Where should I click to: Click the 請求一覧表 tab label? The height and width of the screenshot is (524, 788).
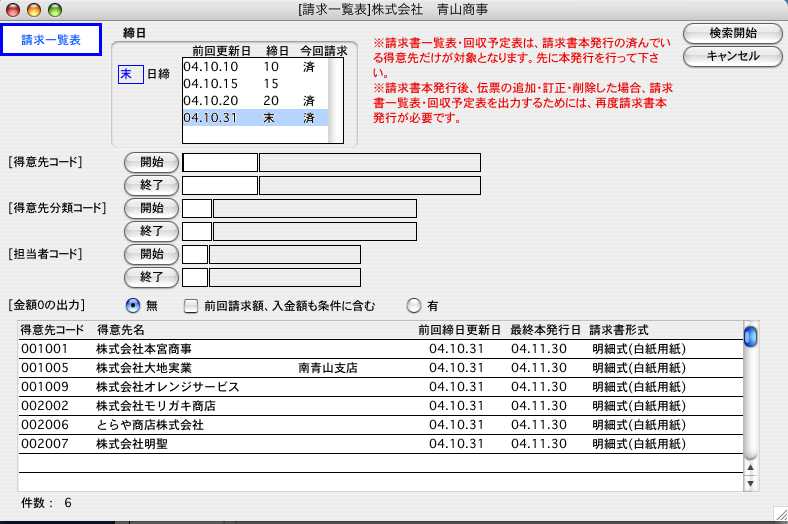click(x=51, y=41)
